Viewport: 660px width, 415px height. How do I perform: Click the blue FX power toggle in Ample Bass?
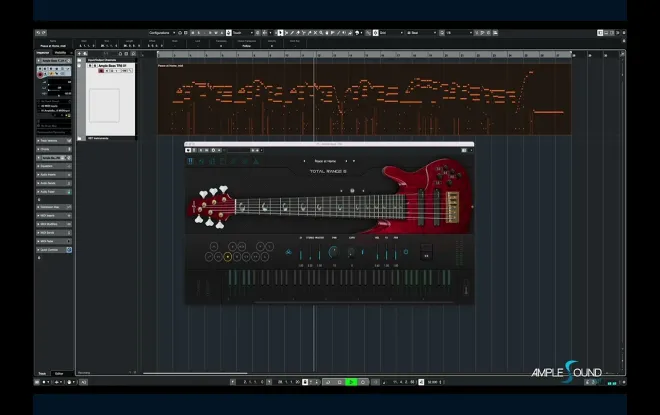click(x=406, y=252)
